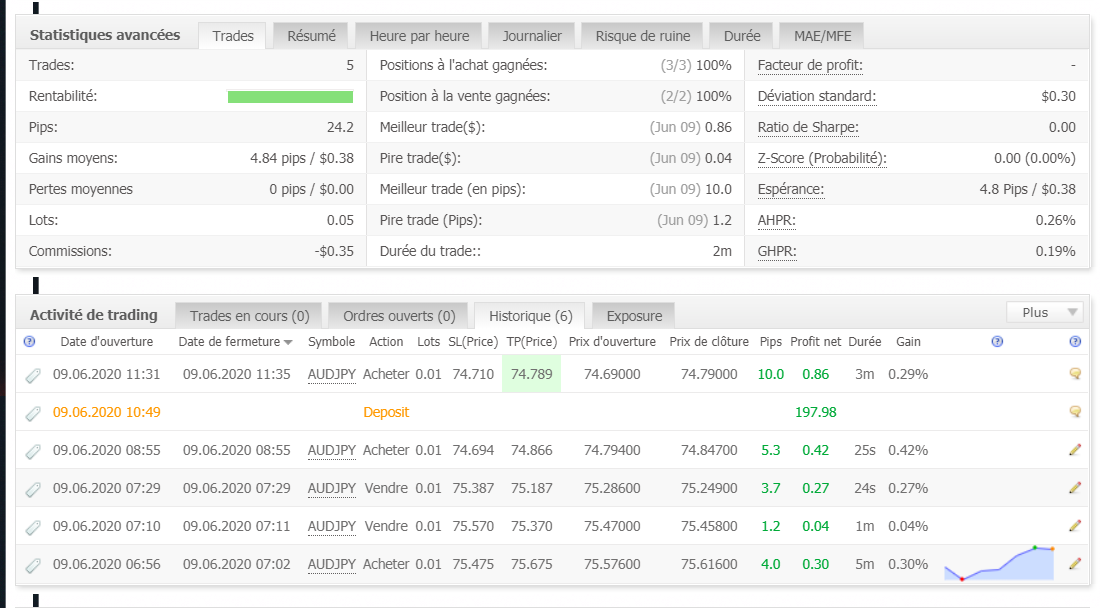
Task: Click the tag icon of the 07:29 trade
Action: click(33, 489)
